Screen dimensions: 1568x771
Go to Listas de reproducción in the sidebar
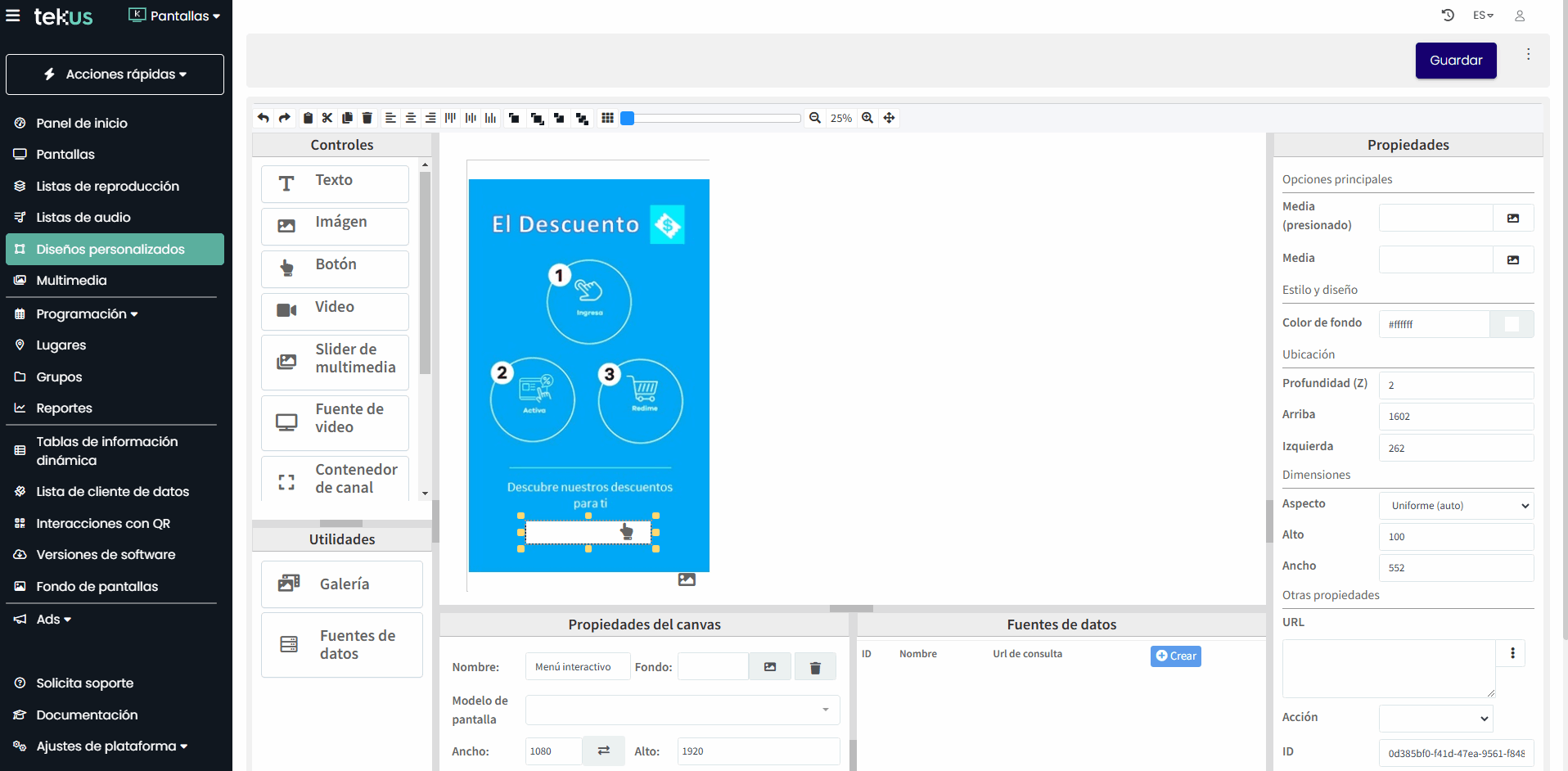(107, 187)
